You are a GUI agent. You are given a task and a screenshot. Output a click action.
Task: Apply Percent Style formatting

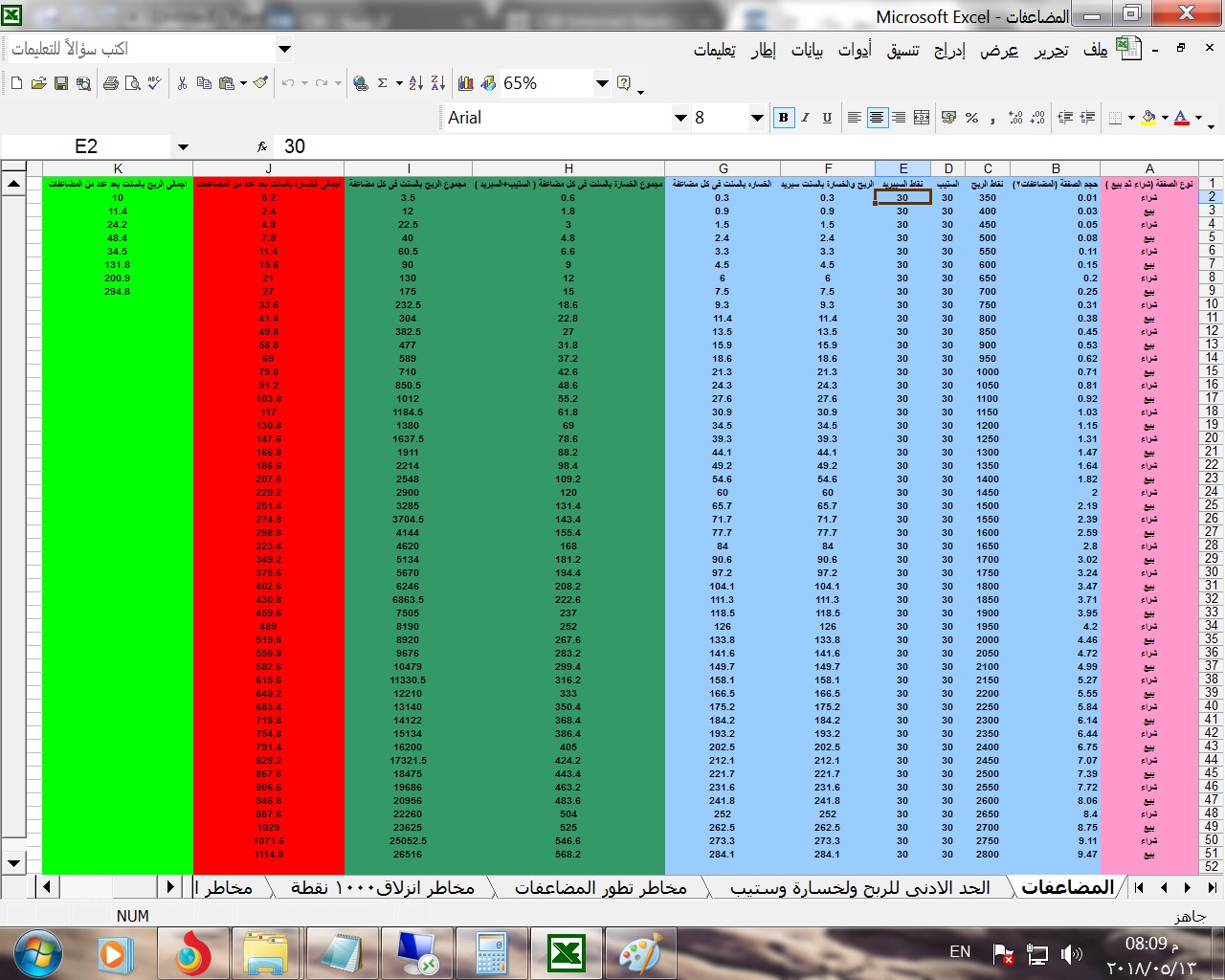point(971,118)
